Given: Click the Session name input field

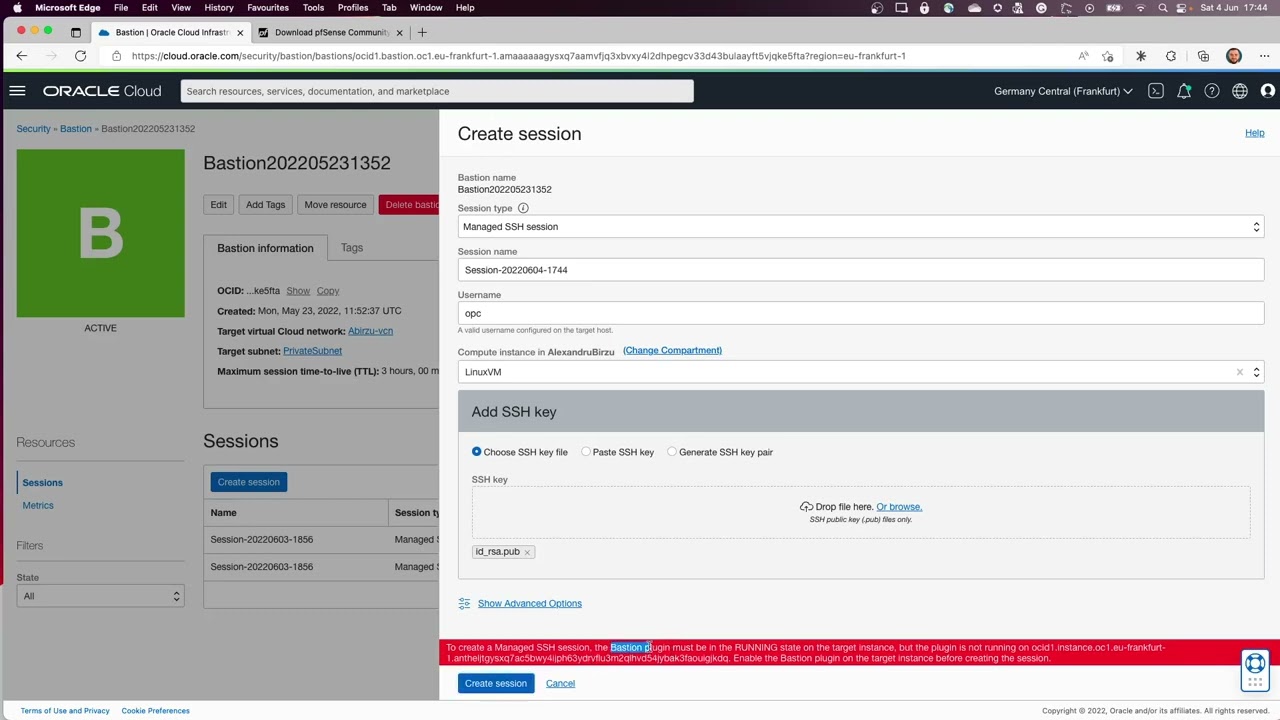Looking at the screenshot, I should [x=861, y=270].
